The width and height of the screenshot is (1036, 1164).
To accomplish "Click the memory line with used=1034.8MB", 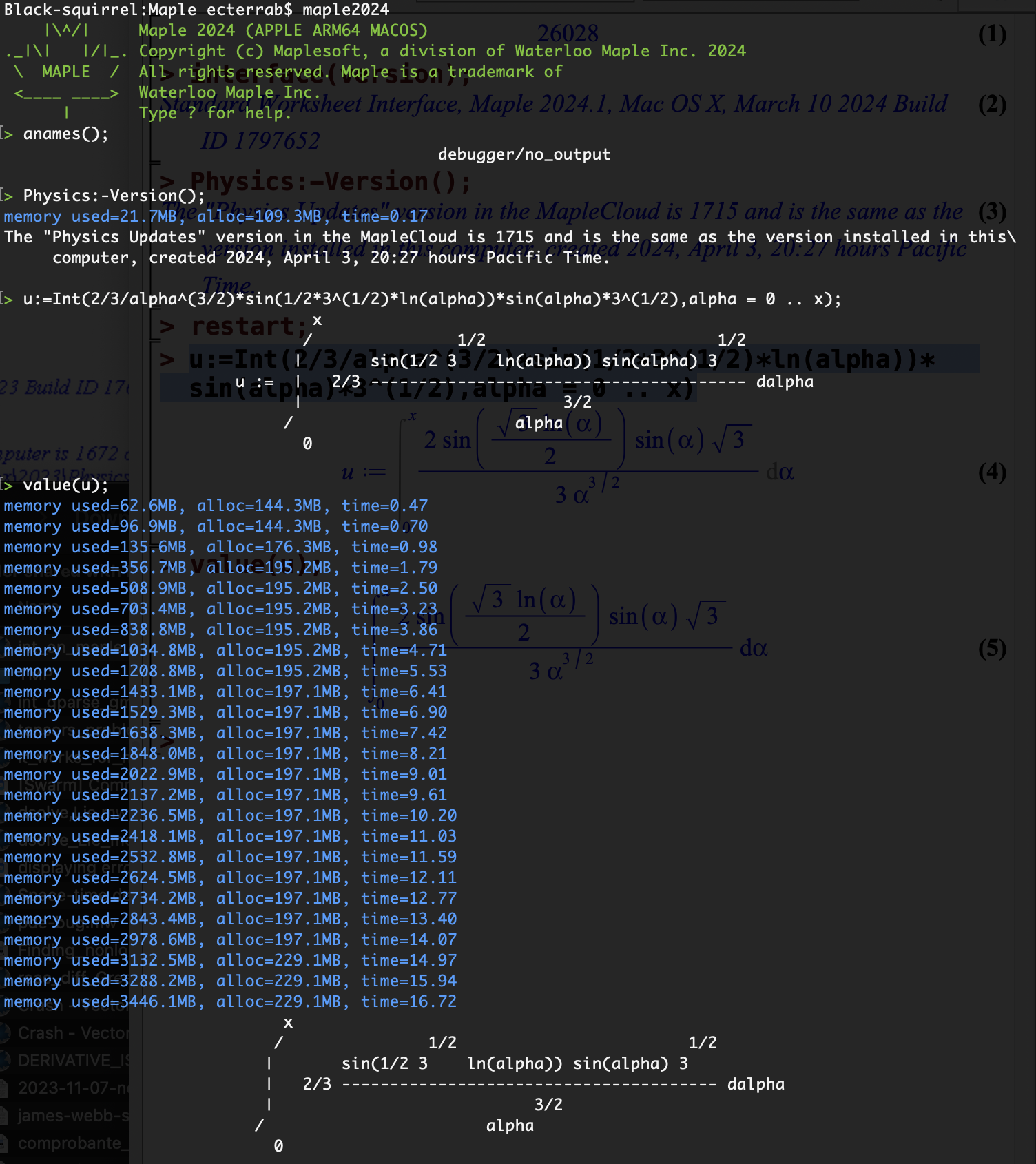I will (x=225, y=650).
